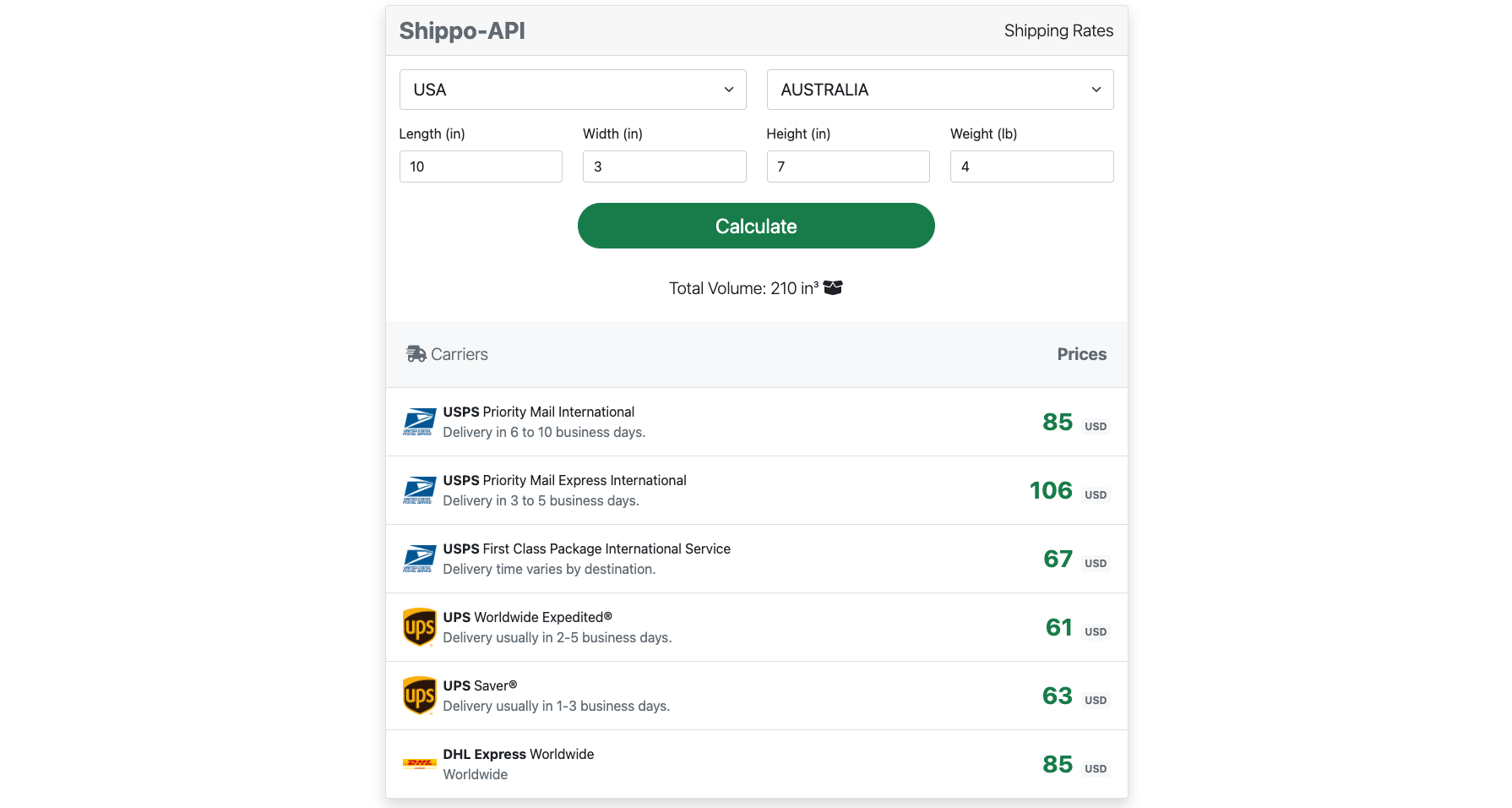
Task: Open the USA origin country dropdown
Action: (573, 90)
